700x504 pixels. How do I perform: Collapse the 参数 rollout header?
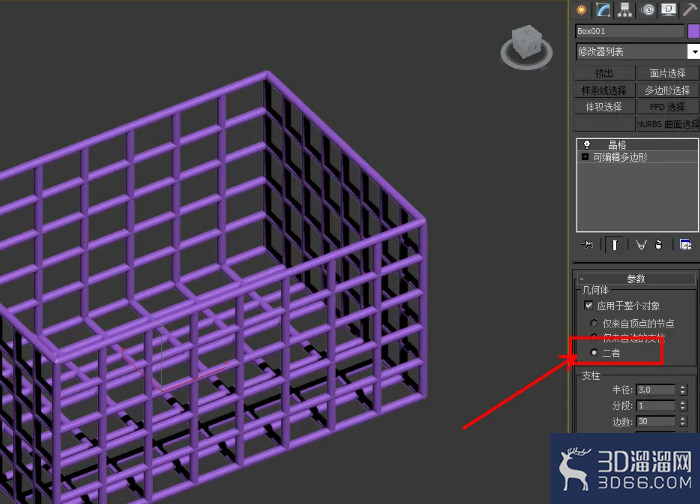636,279
